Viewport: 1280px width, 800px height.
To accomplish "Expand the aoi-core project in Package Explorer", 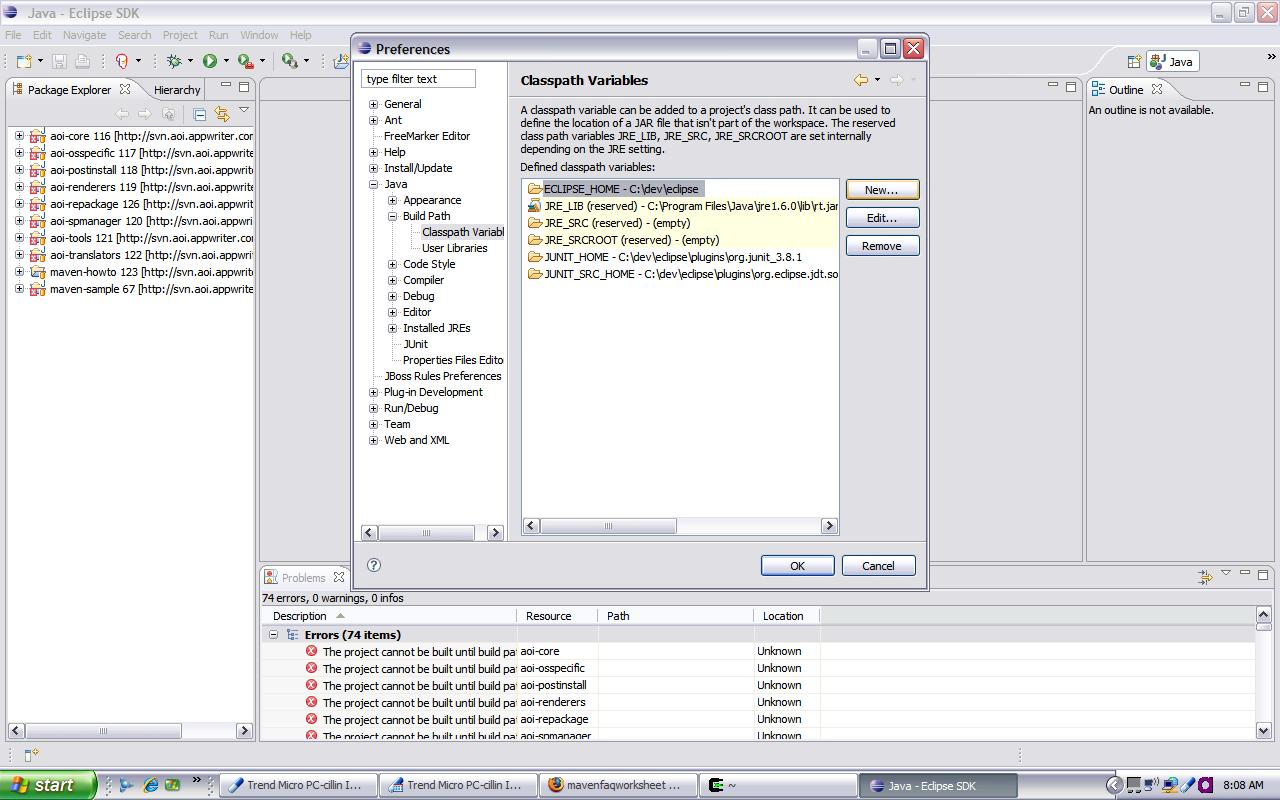I will 19,136.
